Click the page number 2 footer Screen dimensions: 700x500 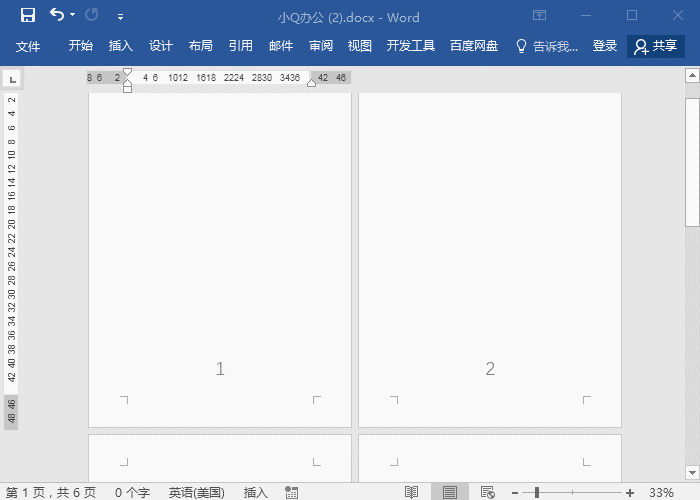pyautogui.click(x=490, y=369)
